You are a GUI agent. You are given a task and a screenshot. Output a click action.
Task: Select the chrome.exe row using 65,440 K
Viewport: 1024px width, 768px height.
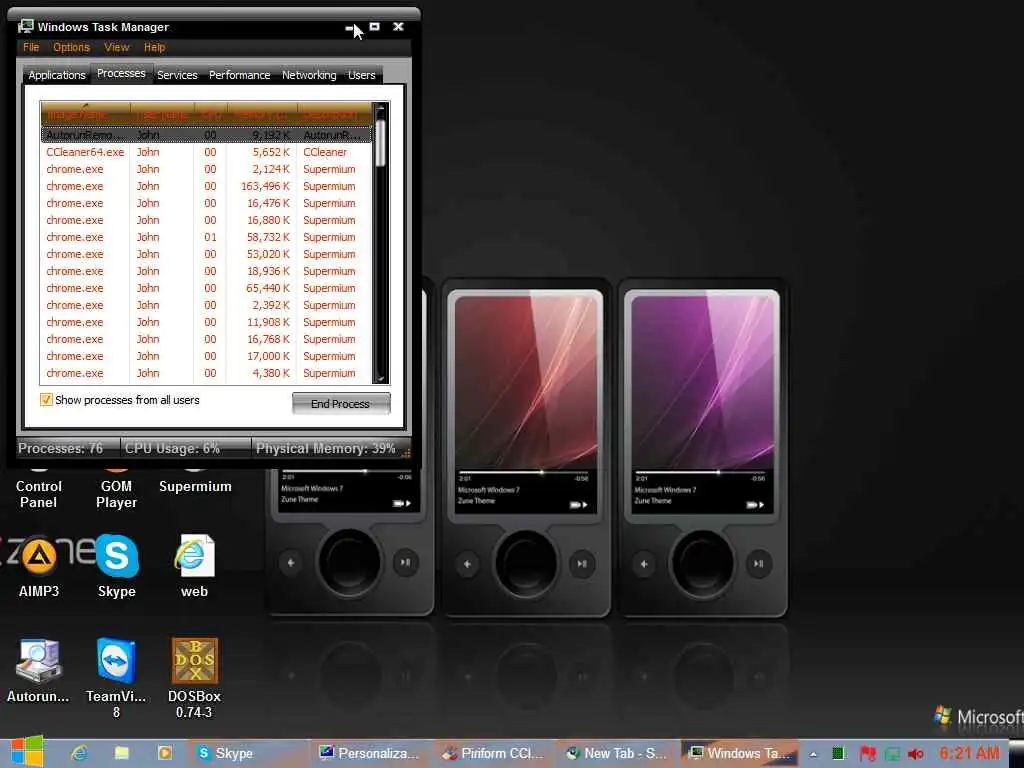coord(206,288)
